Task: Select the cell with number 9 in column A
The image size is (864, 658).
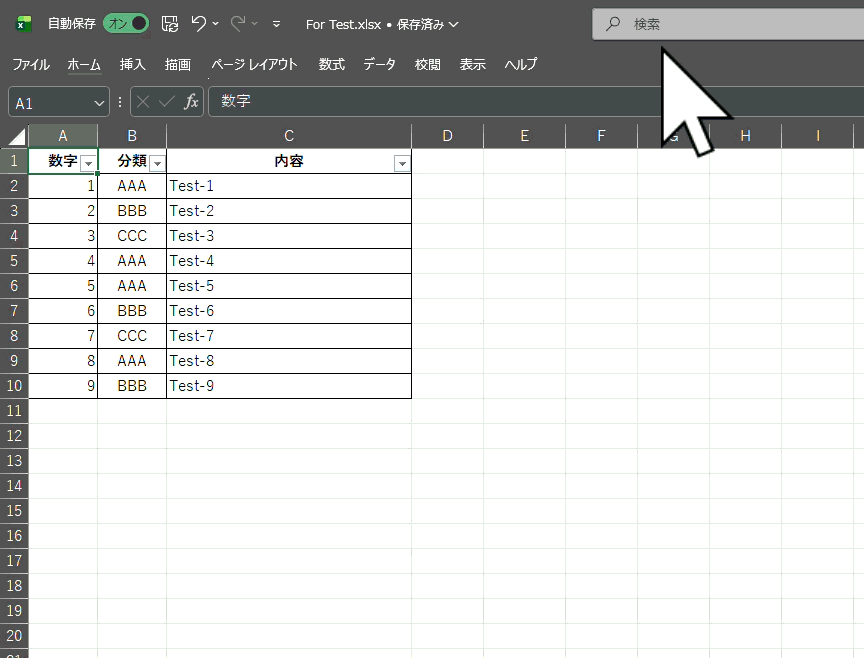Action: (63, 386)
